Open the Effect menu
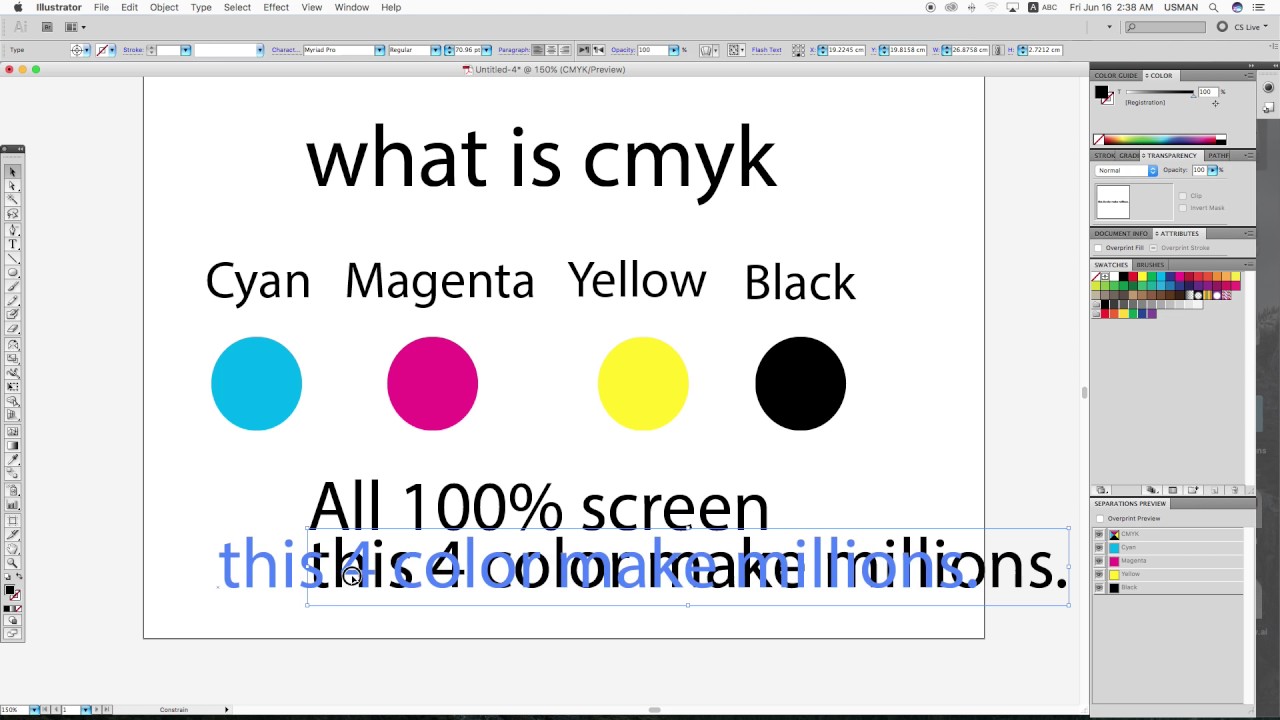The image size is (1280, 720). [276, 7]
